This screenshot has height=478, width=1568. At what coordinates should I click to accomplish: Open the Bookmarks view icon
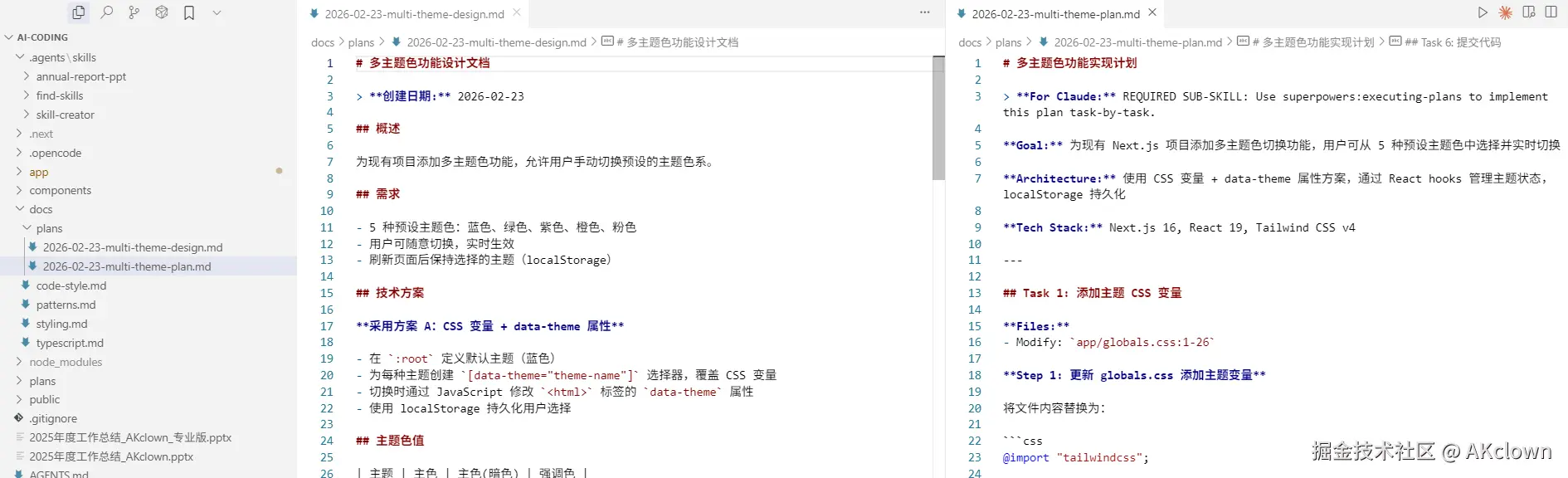point(189,12)
